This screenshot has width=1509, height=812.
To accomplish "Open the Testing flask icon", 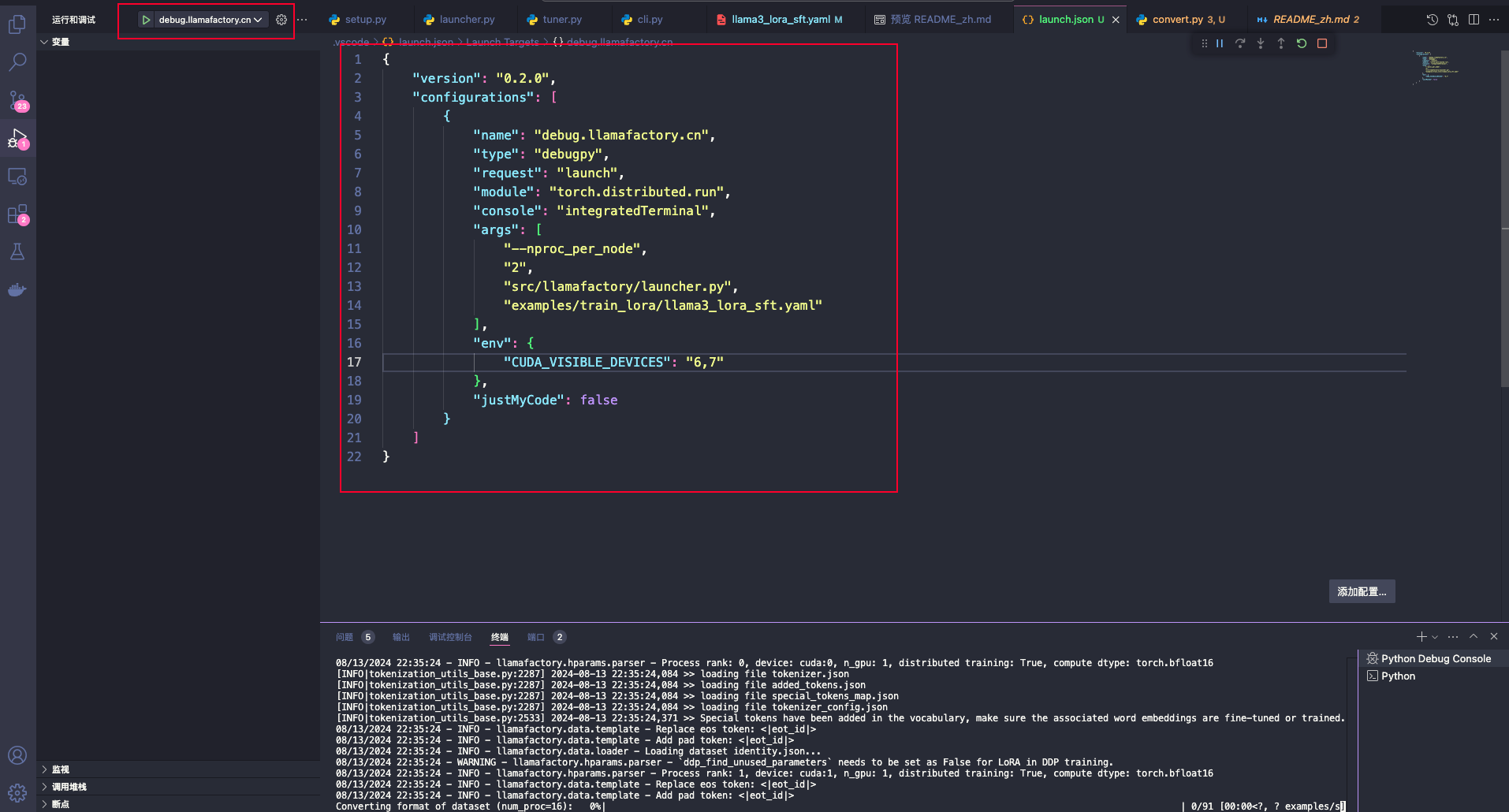I will (x=17, y=252).
